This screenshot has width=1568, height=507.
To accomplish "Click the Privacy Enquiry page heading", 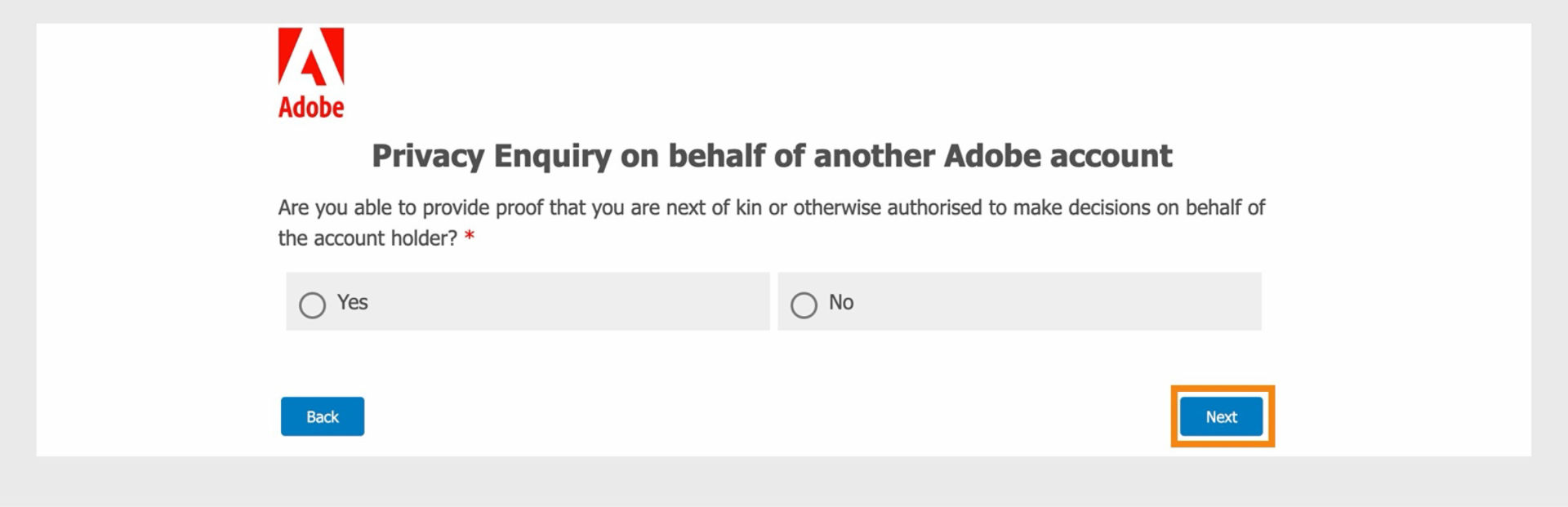I will (772, 155).
